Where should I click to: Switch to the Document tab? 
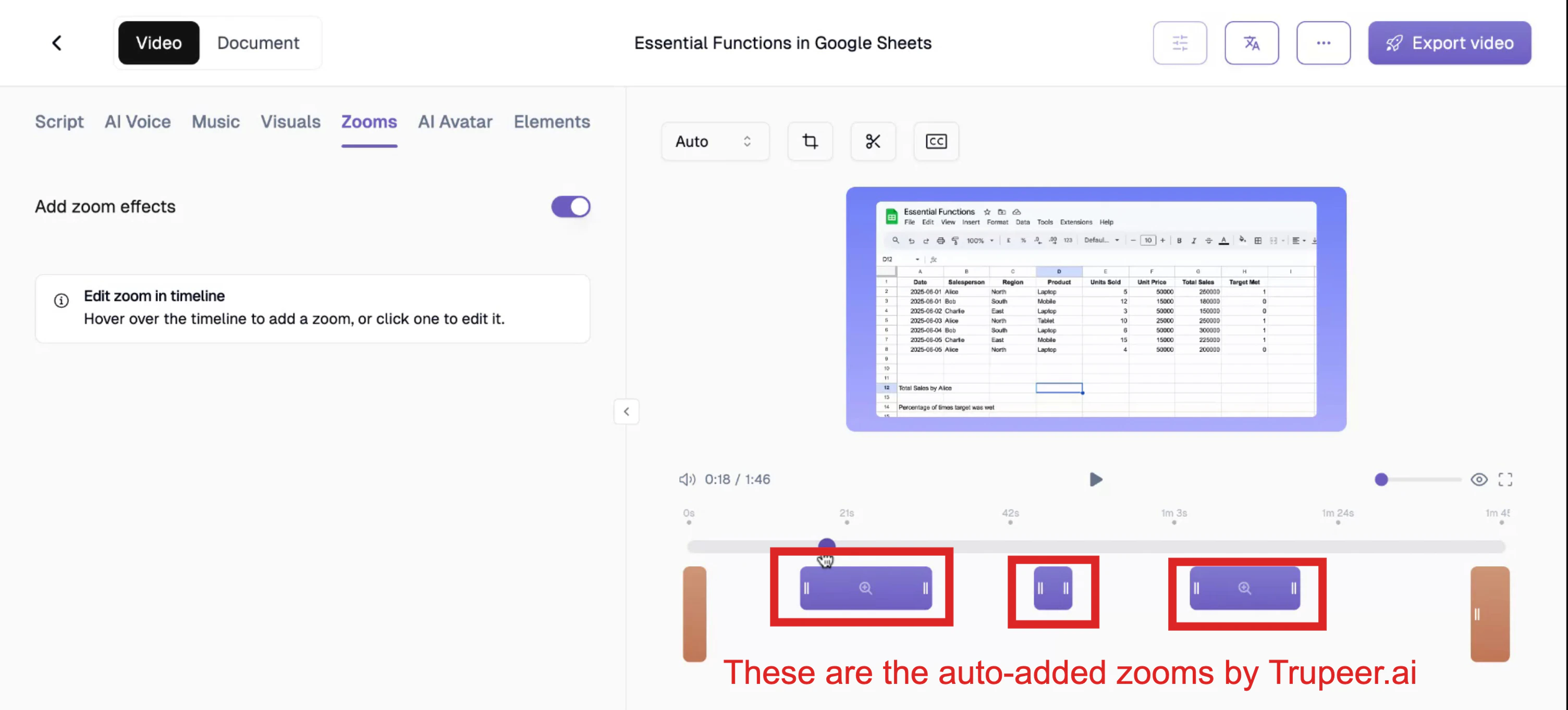258,43
